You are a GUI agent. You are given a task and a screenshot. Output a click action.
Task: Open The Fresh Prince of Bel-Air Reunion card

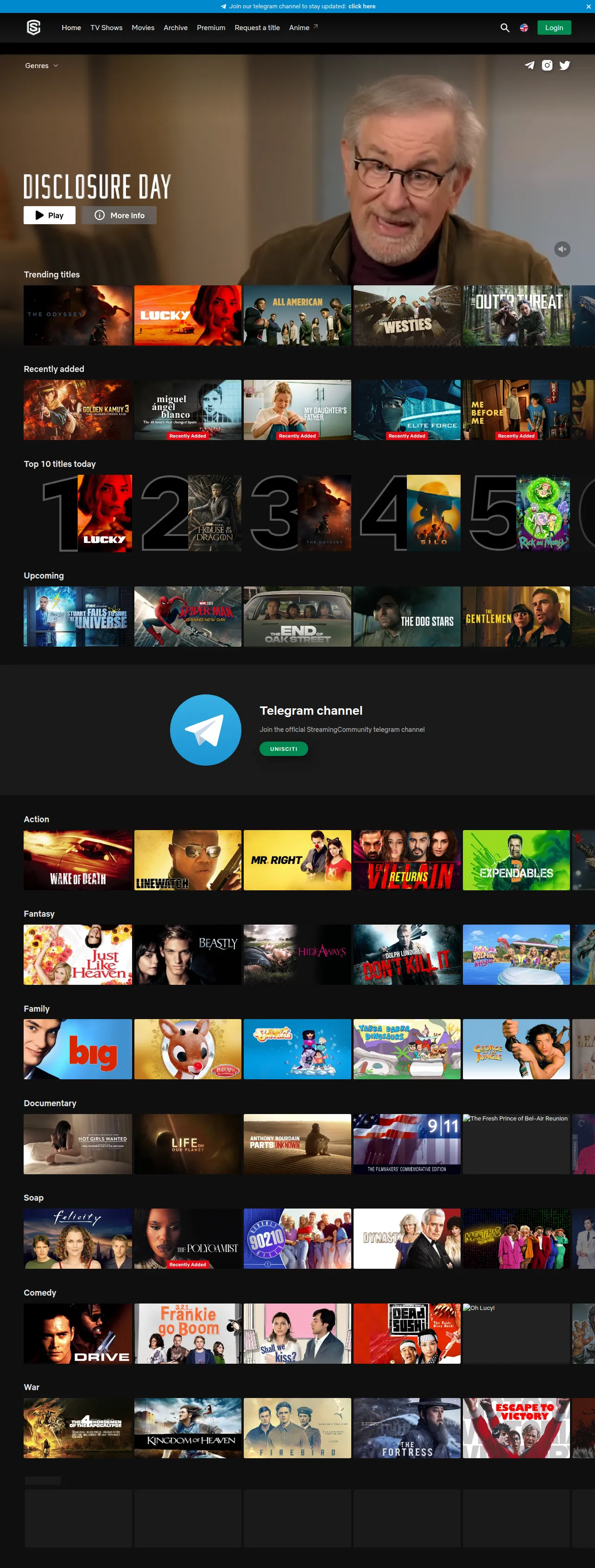[x=516, y=1144]
